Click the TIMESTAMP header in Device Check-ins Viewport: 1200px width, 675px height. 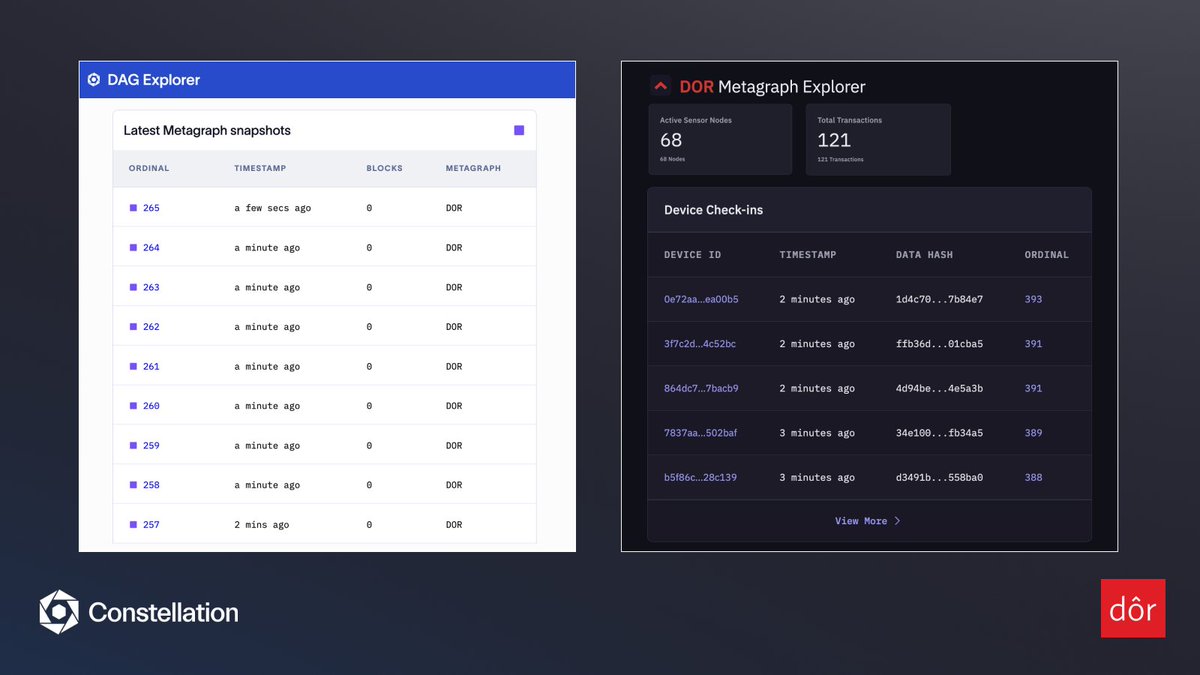tap(808, 255)
